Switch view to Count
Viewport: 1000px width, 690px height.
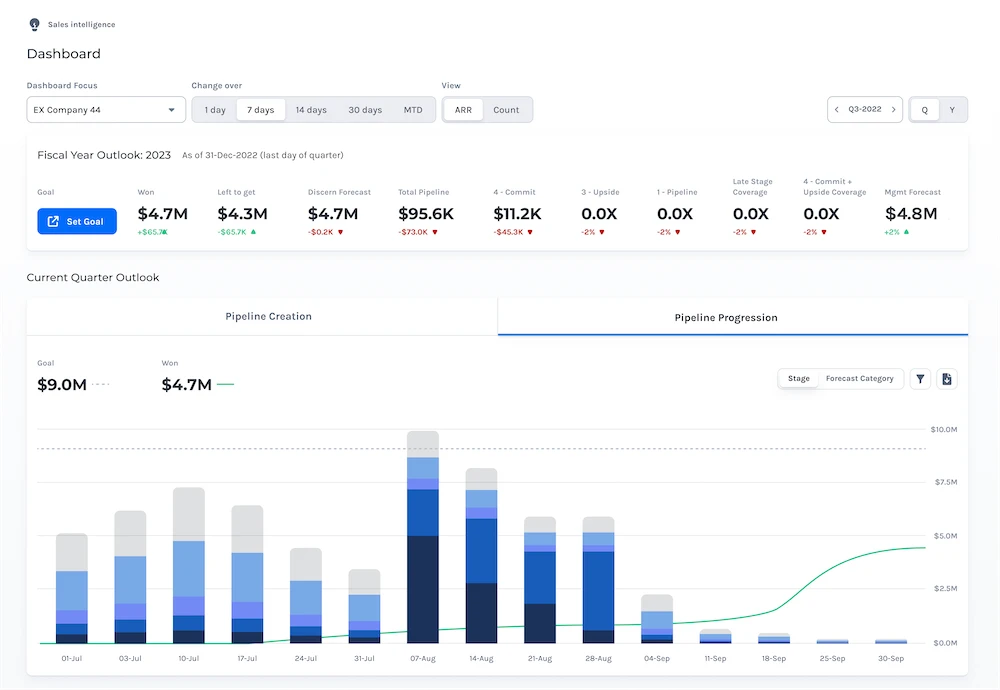click(506, 110)
